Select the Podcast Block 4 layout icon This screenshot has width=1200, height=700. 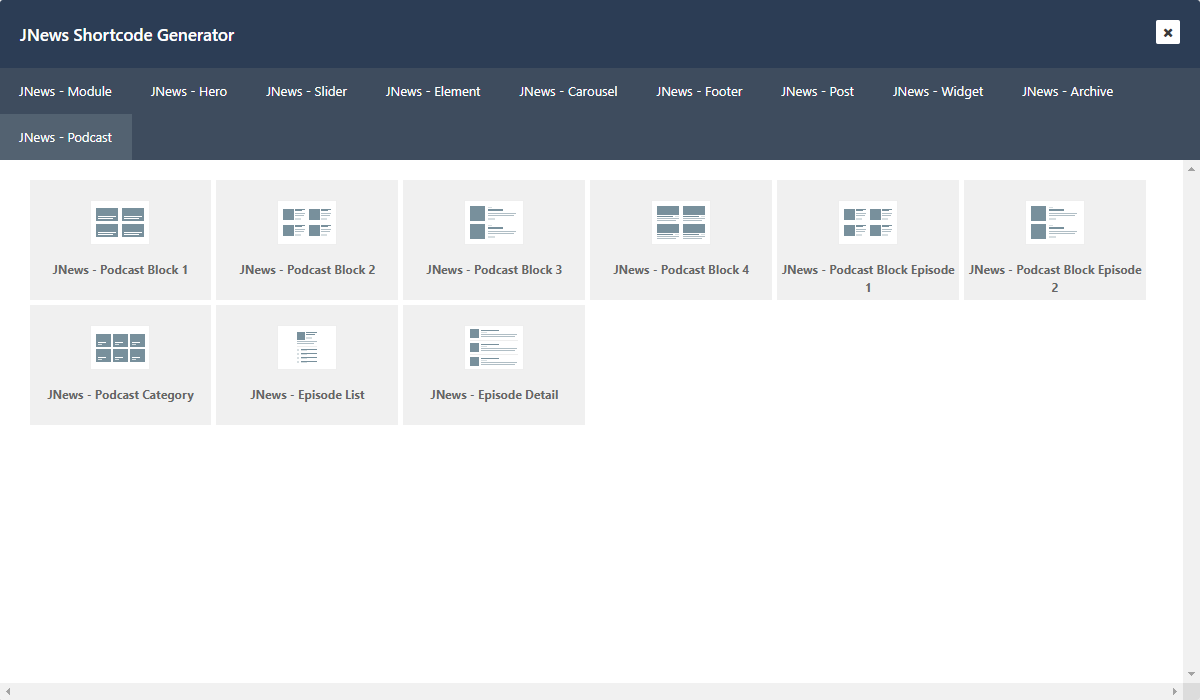click(681, 222)
